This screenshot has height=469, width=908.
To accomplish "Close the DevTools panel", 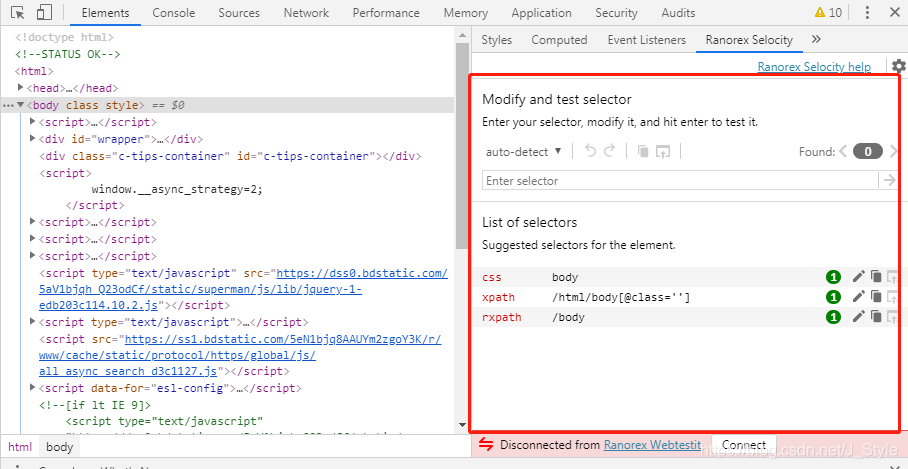I will tap(894, 12).
